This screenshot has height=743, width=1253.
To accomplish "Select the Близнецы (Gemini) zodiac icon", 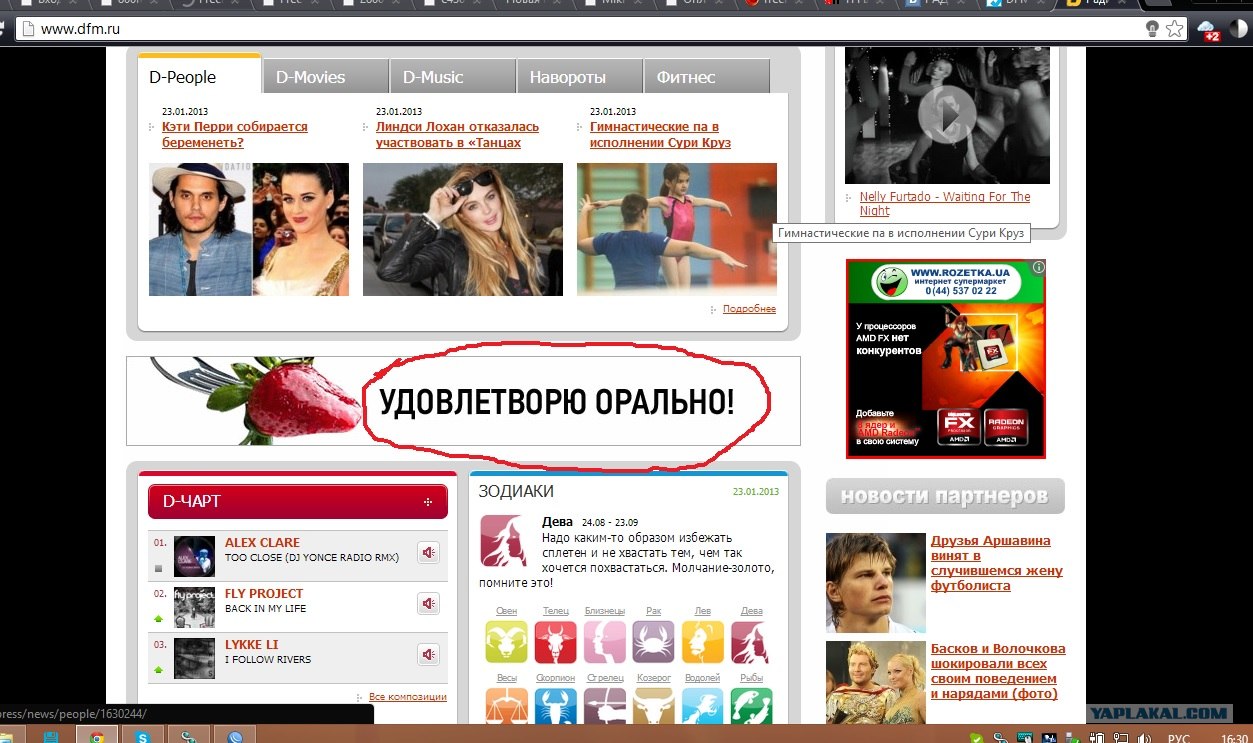I will pos(605,642).
